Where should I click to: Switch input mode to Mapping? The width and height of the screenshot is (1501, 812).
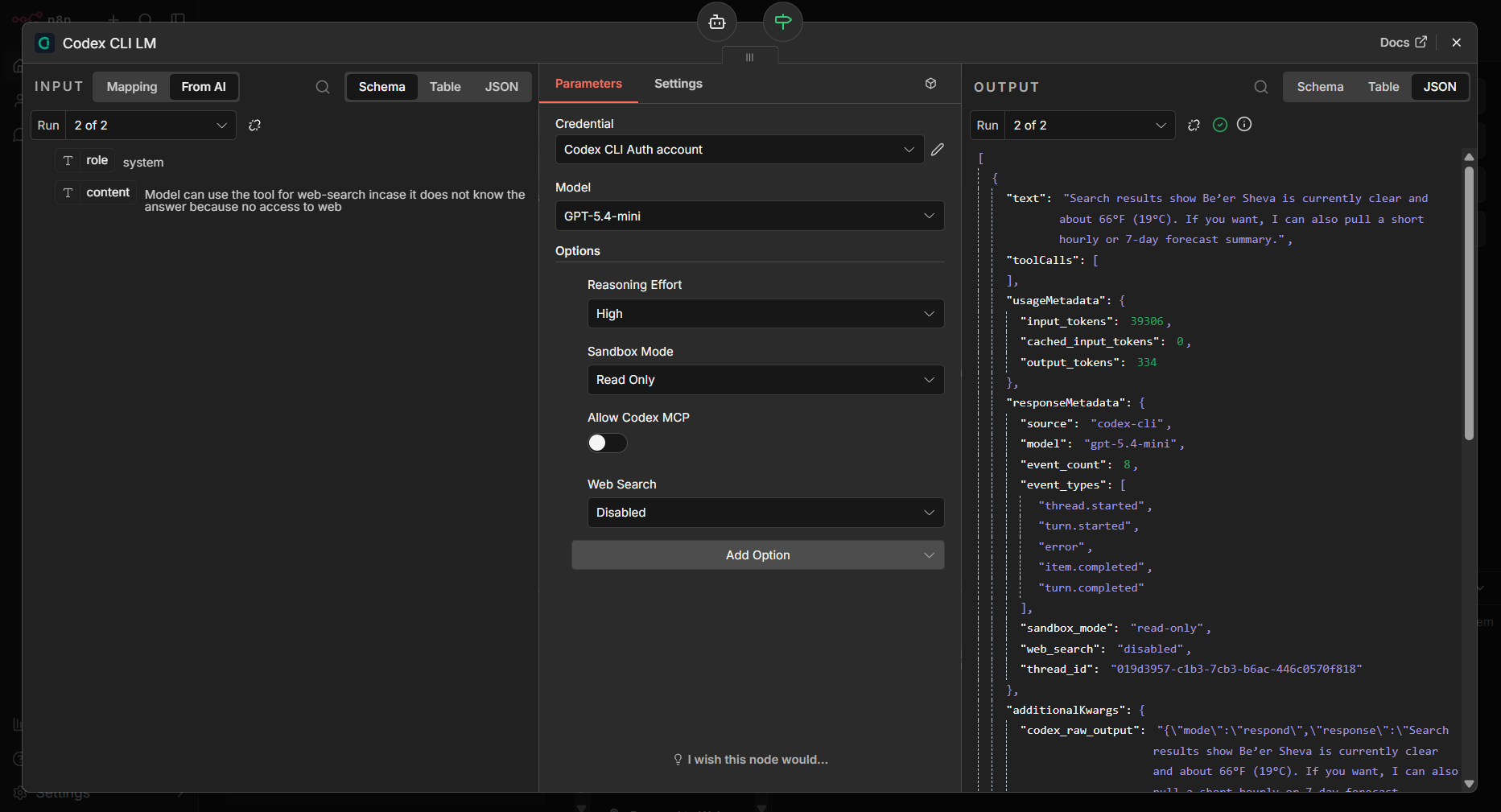pos(130,86)
